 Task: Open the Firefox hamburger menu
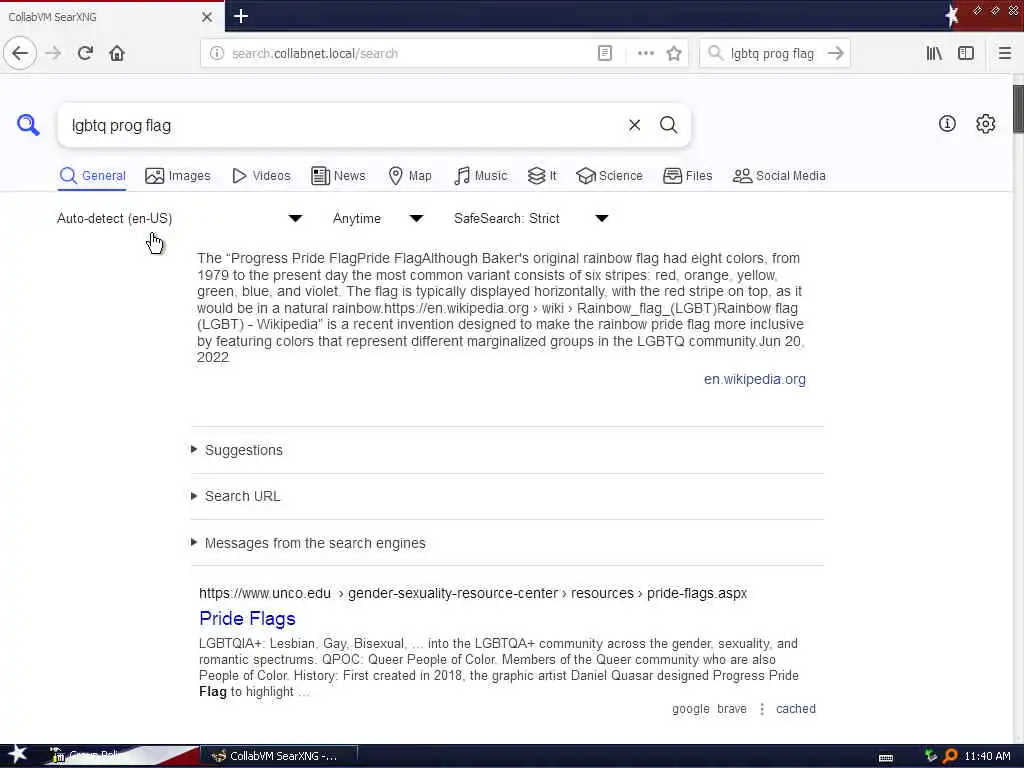pos(1004,54)
